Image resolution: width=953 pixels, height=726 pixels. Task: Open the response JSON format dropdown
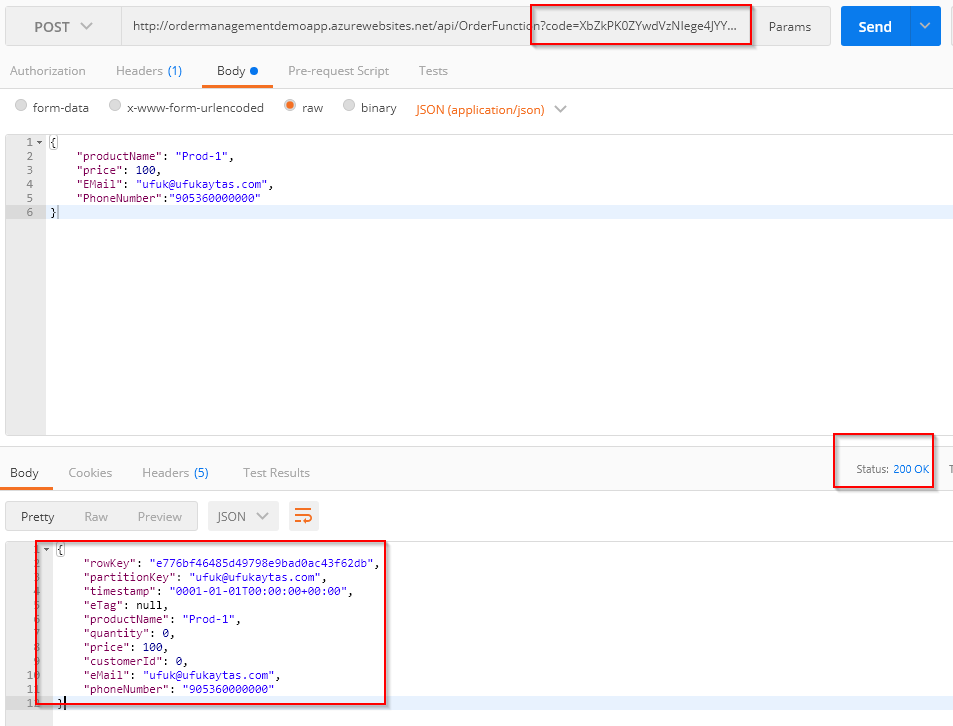(x=243, y=516)
